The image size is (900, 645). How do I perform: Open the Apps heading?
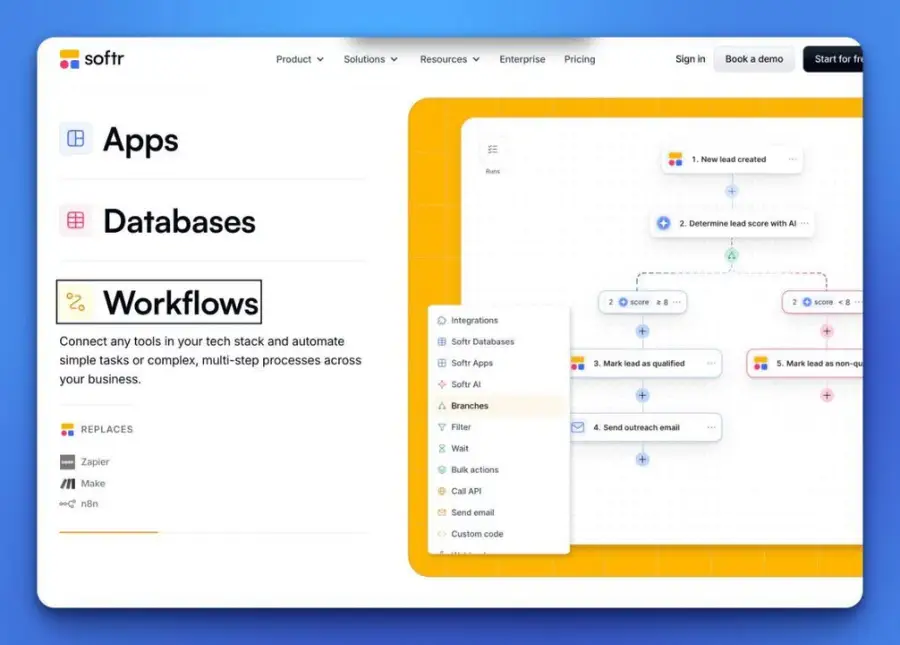(141, 140)
